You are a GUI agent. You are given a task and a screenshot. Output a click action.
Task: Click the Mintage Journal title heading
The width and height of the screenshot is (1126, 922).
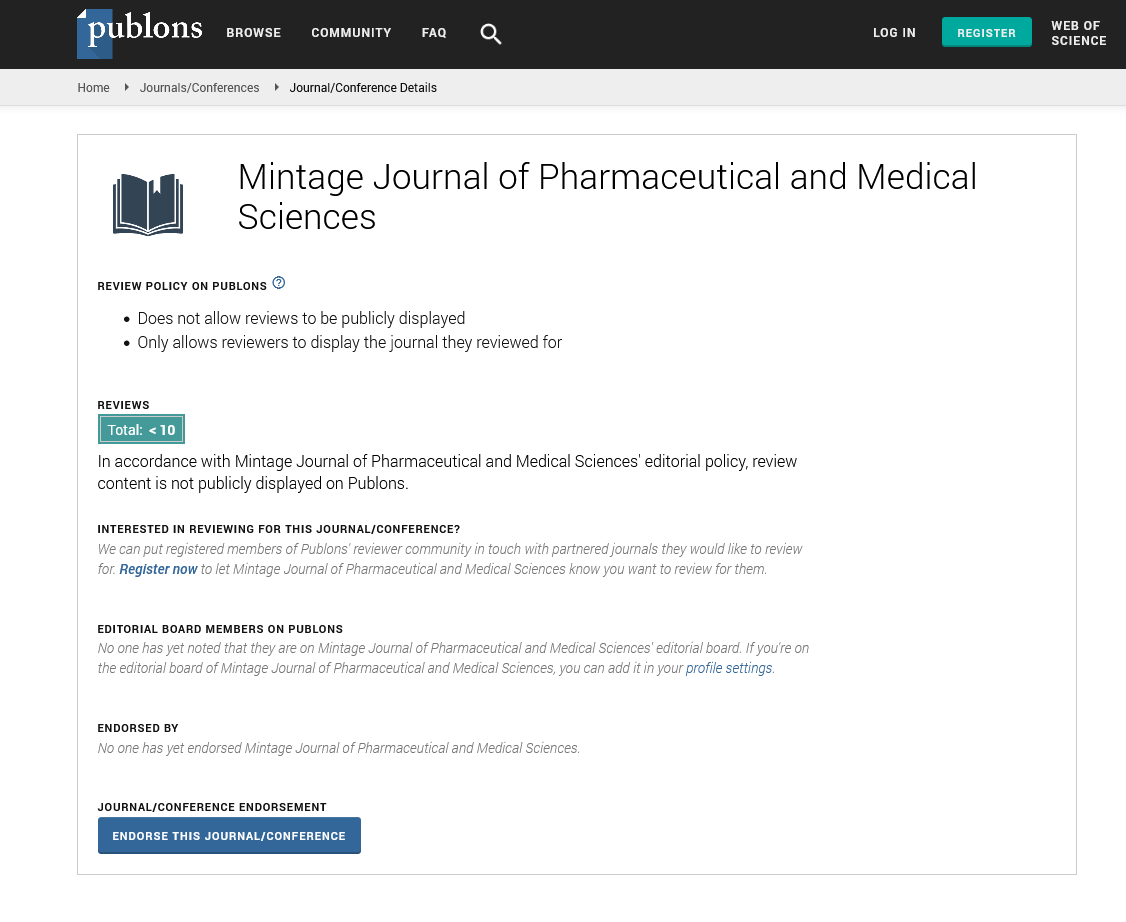(606, 197)
